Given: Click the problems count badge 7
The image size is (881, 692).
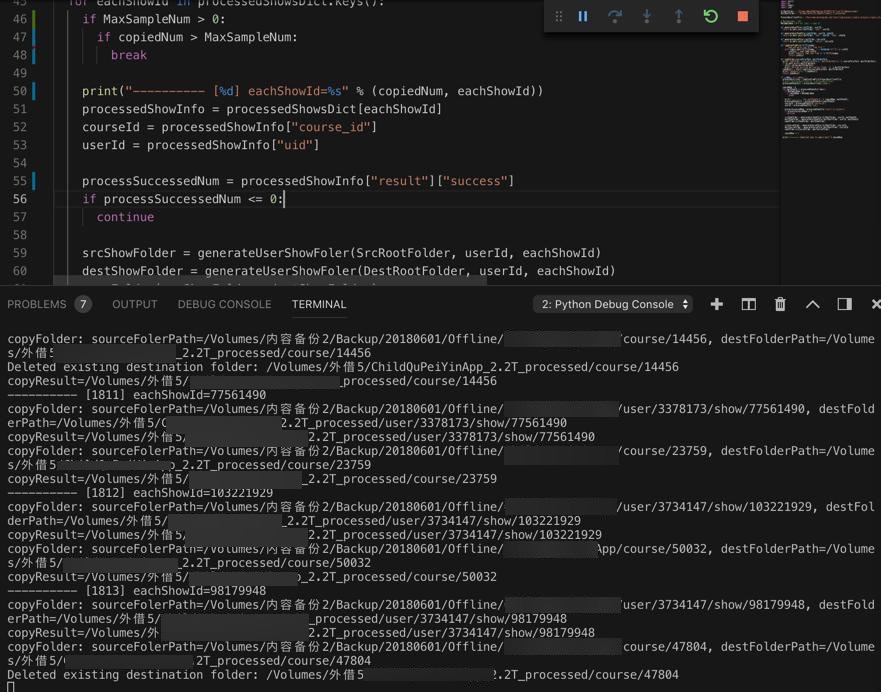Looking at the screenshot, I should pos(83,304).
